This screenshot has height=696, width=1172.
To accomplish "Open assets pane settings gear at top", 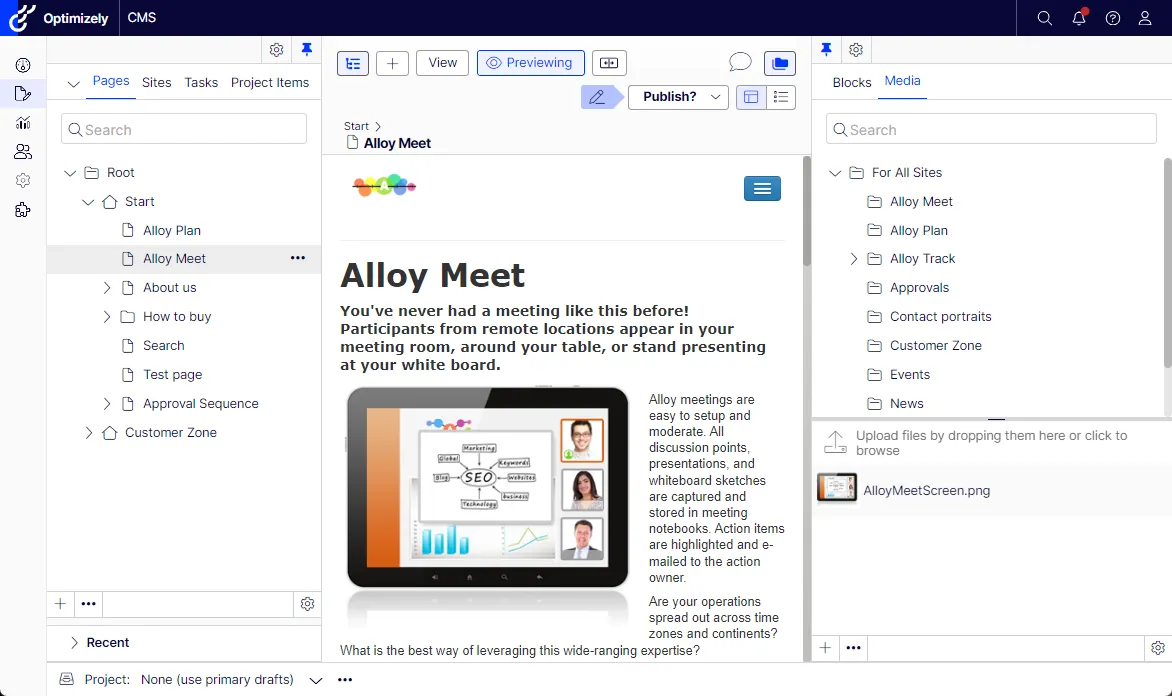I will pyautogui.click(x=856, y=50).
